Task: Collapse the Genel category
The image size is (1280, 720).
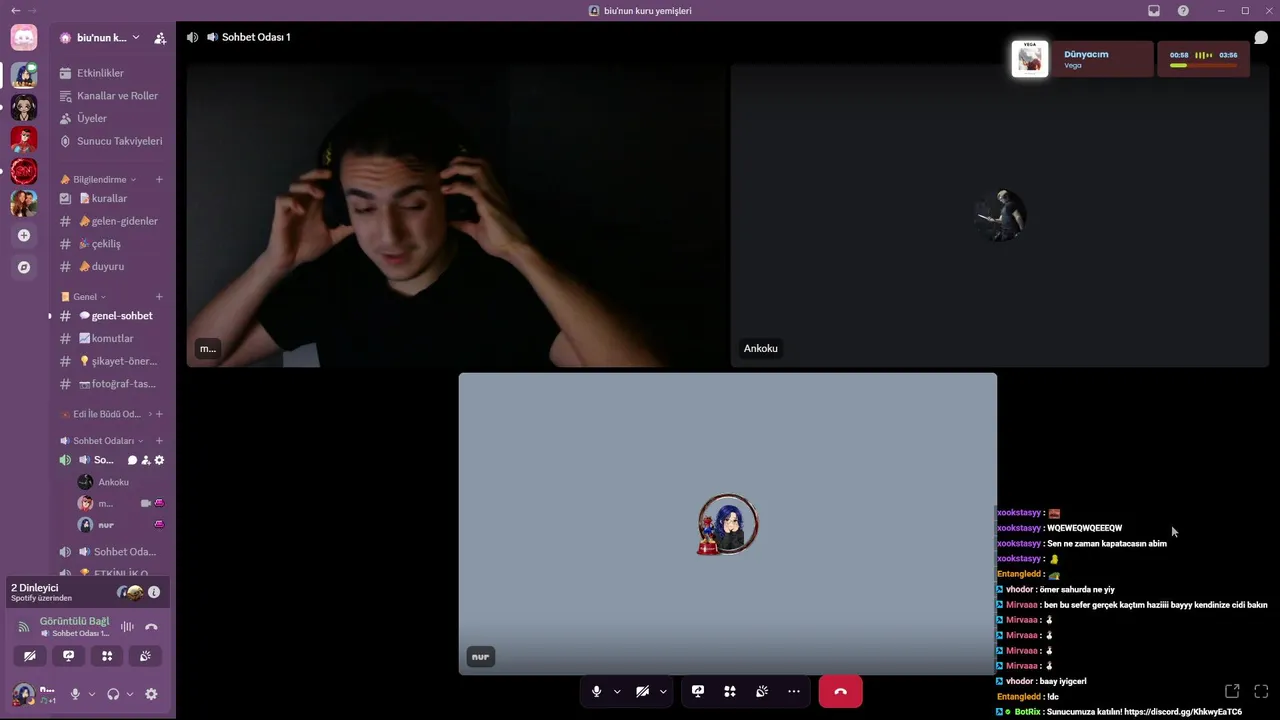Action: pyautogui.click(x=84, y=297)
